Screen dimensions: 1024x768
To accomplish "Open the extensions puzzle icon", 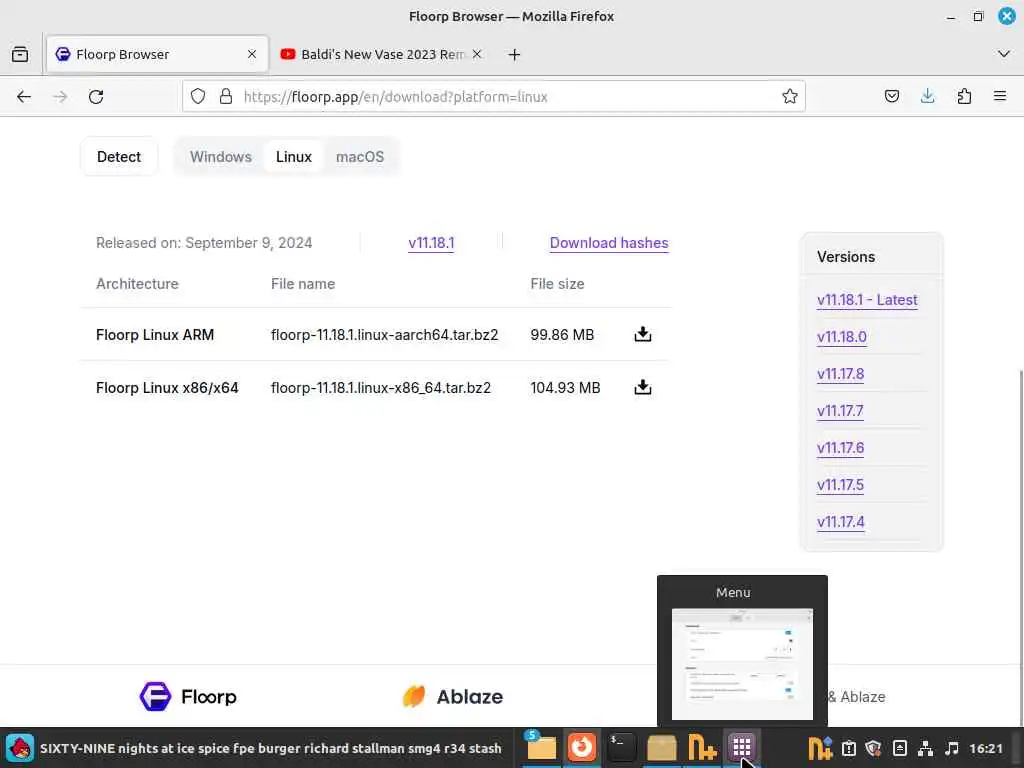I will pos(964,97).
